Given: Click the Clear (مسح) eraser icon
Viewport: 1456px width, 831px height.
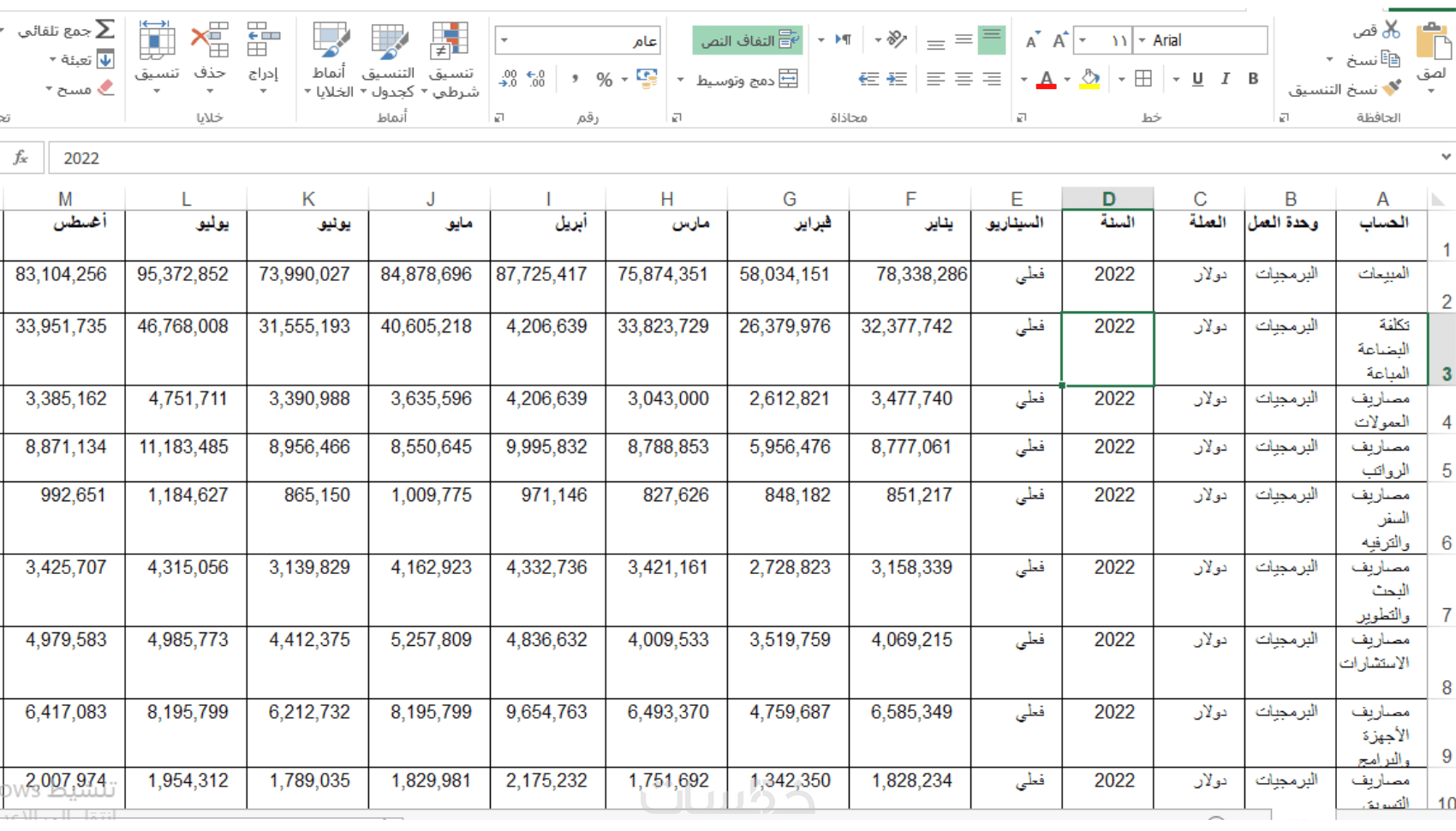Looking at the screenshot, I should [x=105, y=88].
